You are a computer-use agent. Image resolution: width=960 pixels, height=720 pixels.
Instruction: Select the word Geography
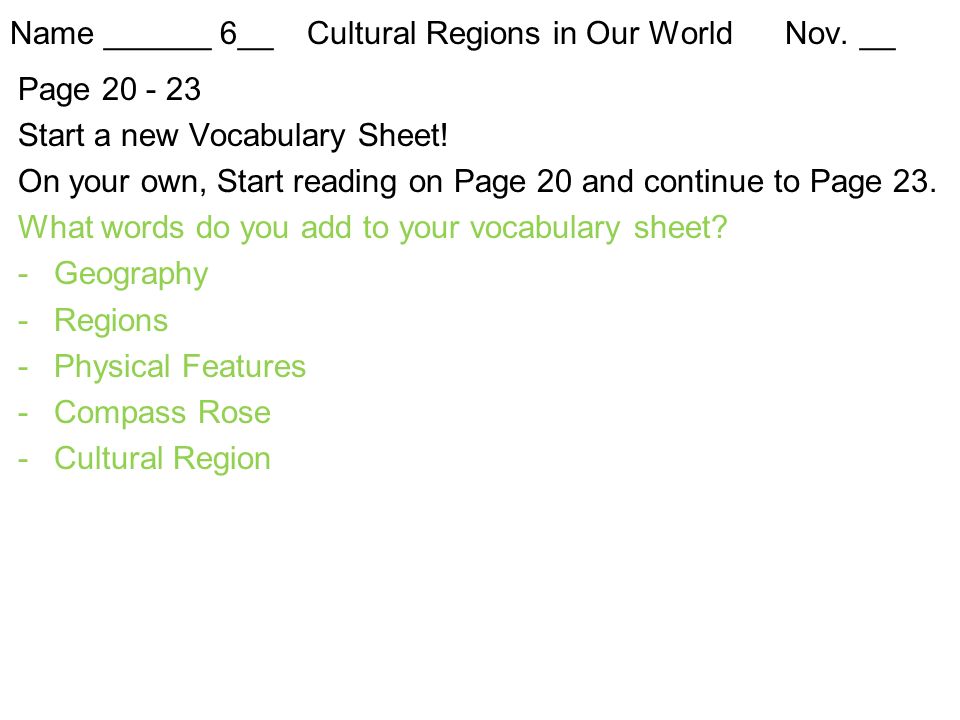(x=131, y=274)
